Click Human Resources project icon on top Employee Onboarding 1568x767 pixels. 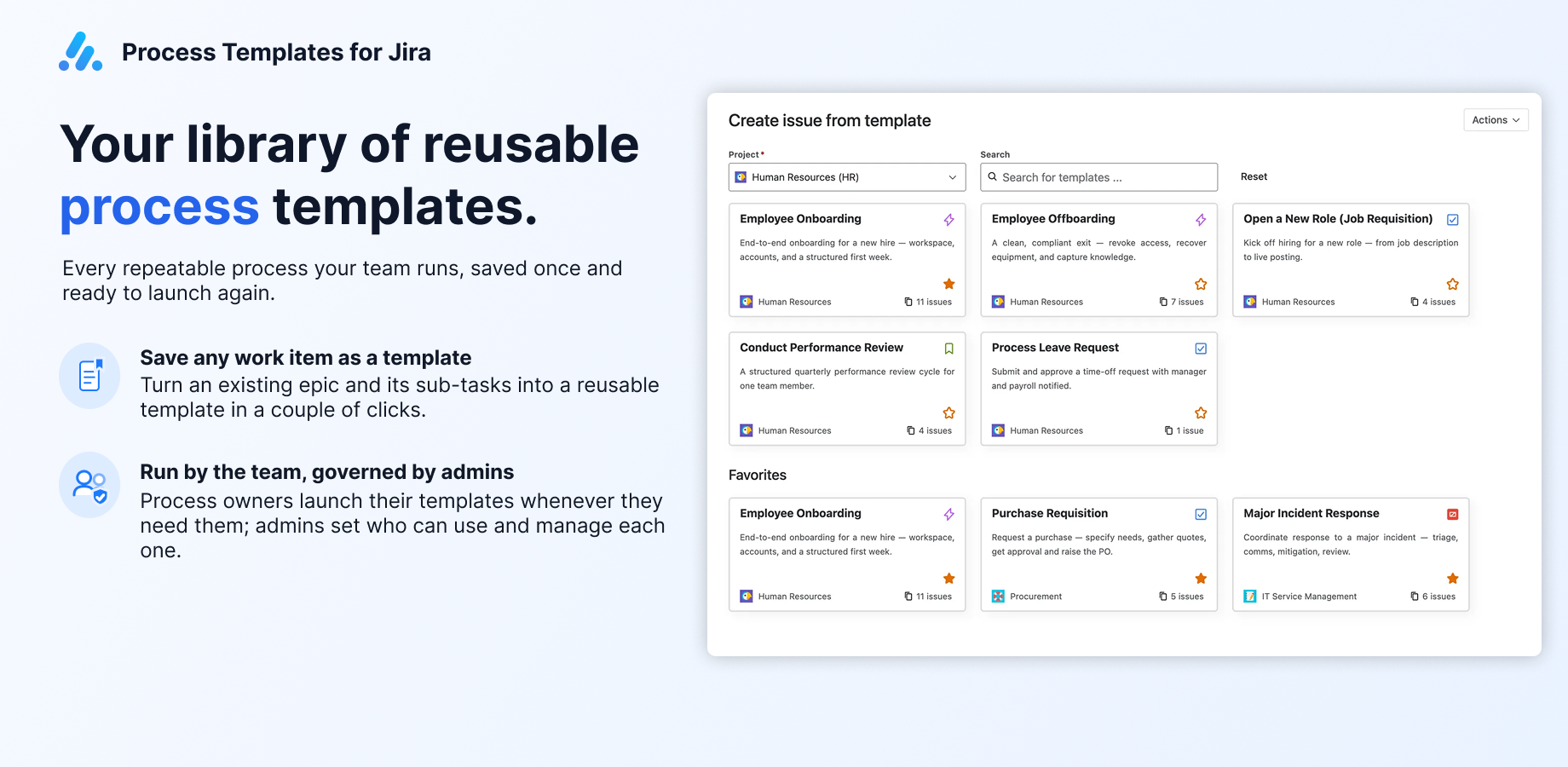pos(747,302)
